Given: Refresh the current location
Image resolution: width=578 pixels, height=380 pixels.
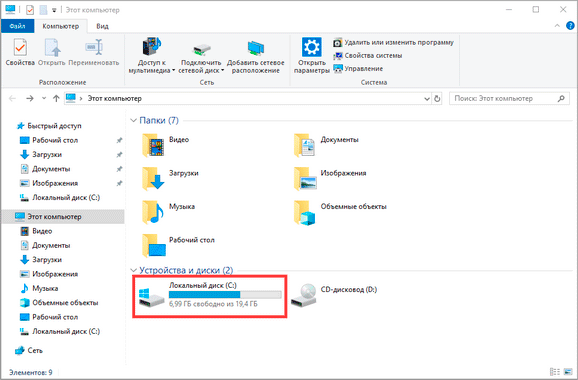Looking at the screenshot, I should pyautogui.click(x=437, y=99).
